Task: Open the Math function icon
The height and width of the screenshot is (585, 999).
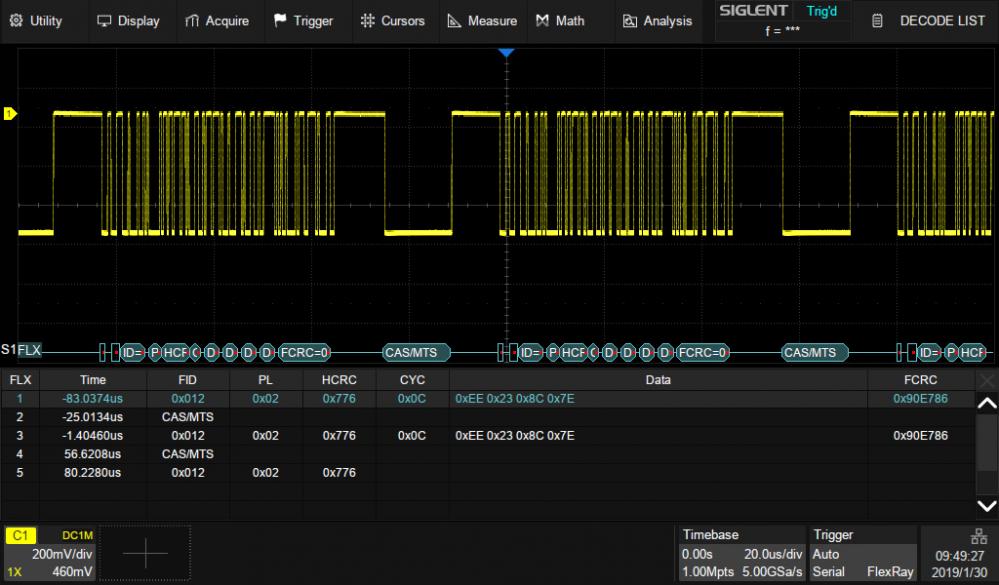Action: [543, 20]
